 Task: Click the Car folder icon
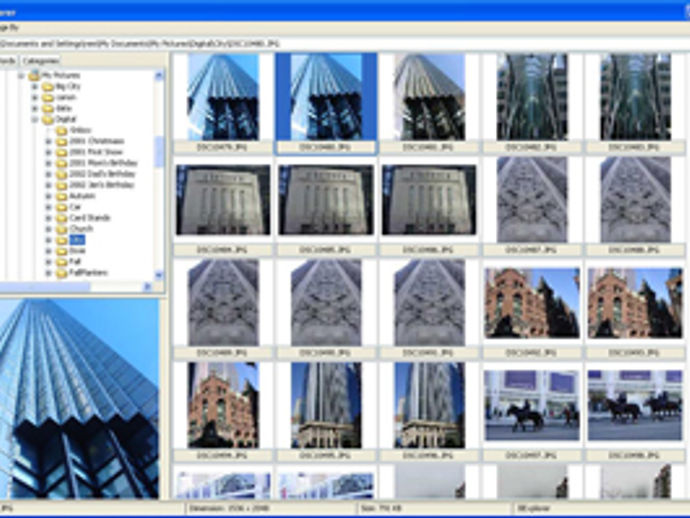pos(62,207)
